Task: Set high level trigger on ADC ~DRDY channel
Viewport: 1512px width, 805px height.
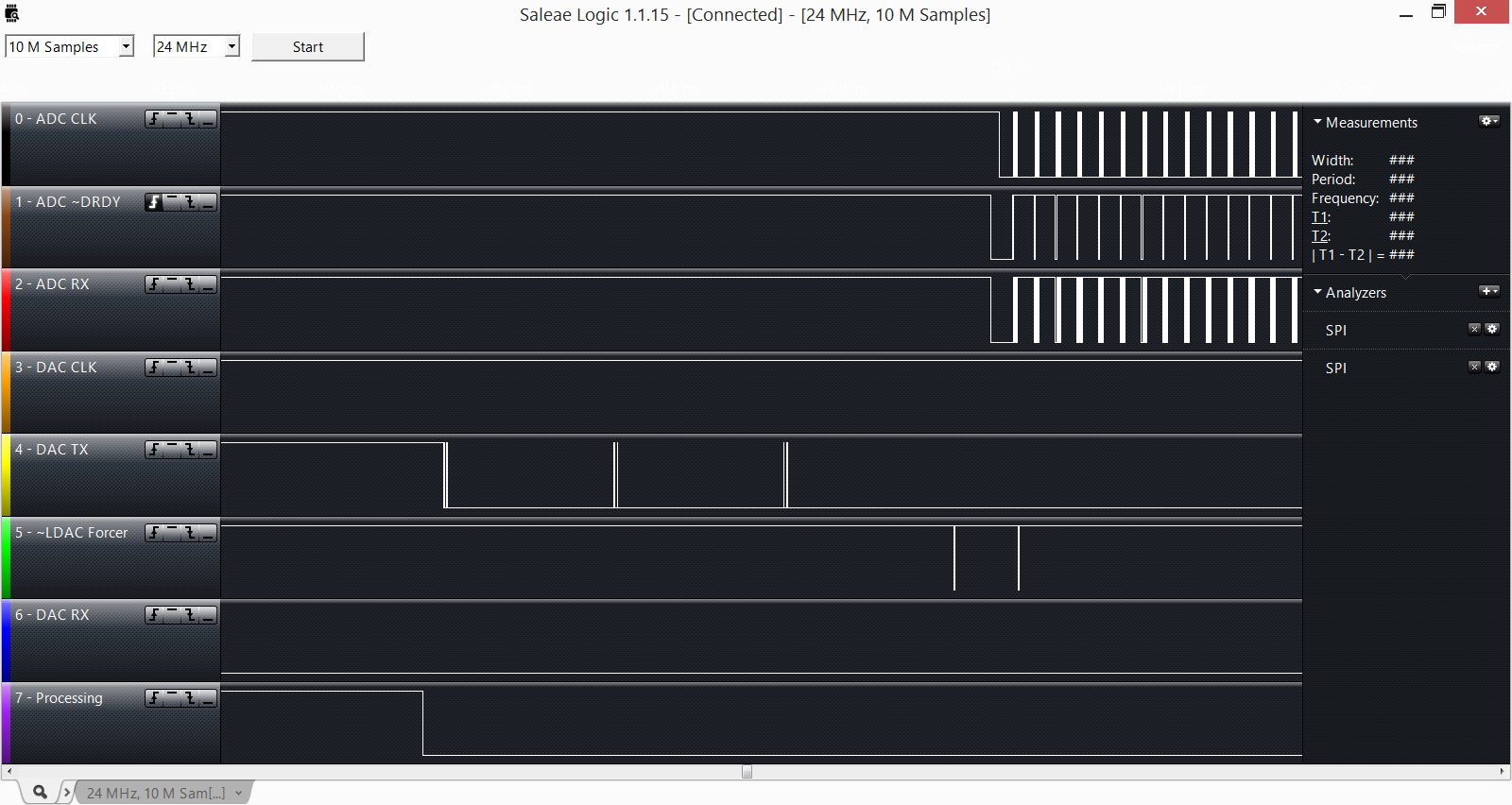Action: click(x=172, y=202)
